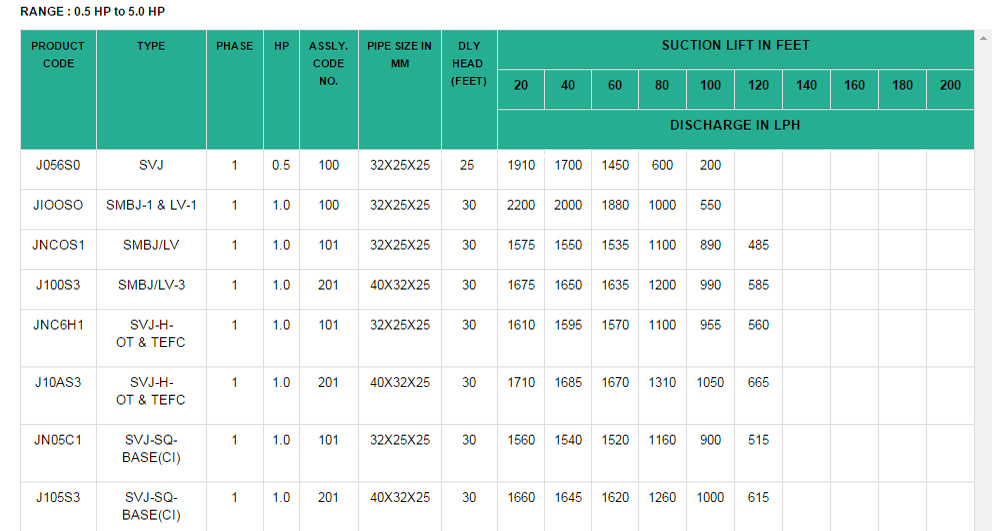993x531 pixels.
Task: Click the 1910 discharge value
Action: [521, 165]
